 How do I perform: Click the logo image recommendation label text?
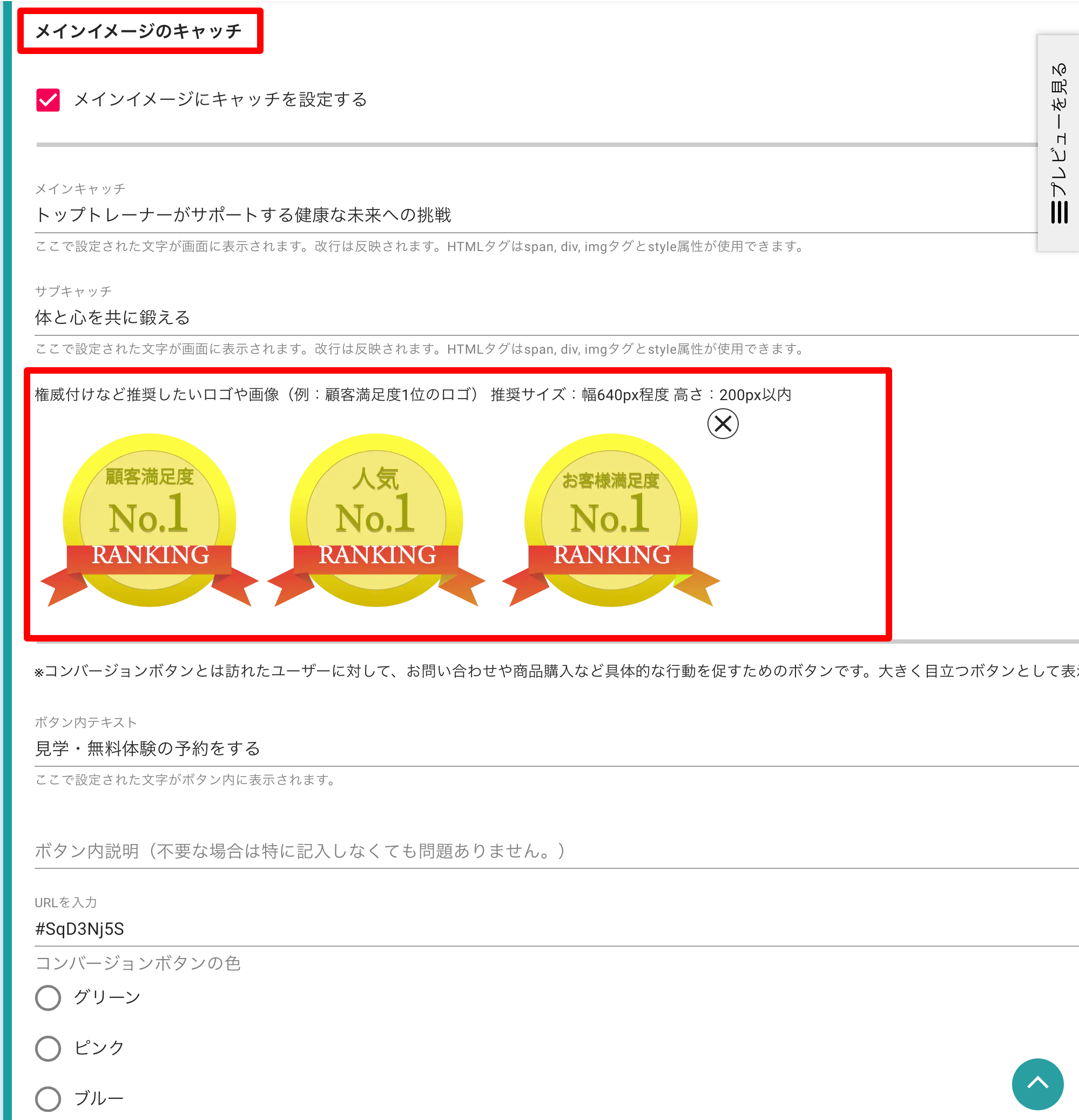click(413, 395)
